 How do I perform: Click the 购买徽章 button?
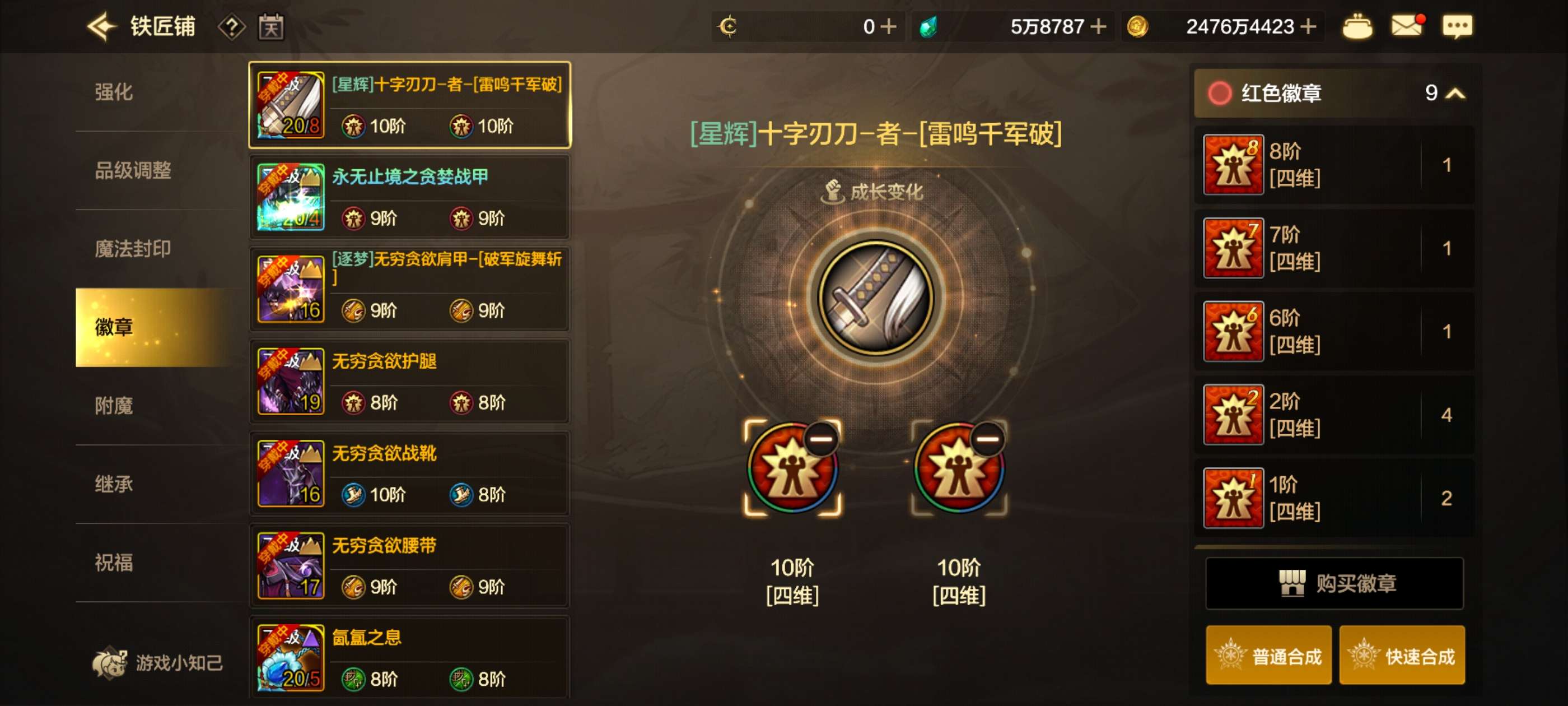(1334, 583)
